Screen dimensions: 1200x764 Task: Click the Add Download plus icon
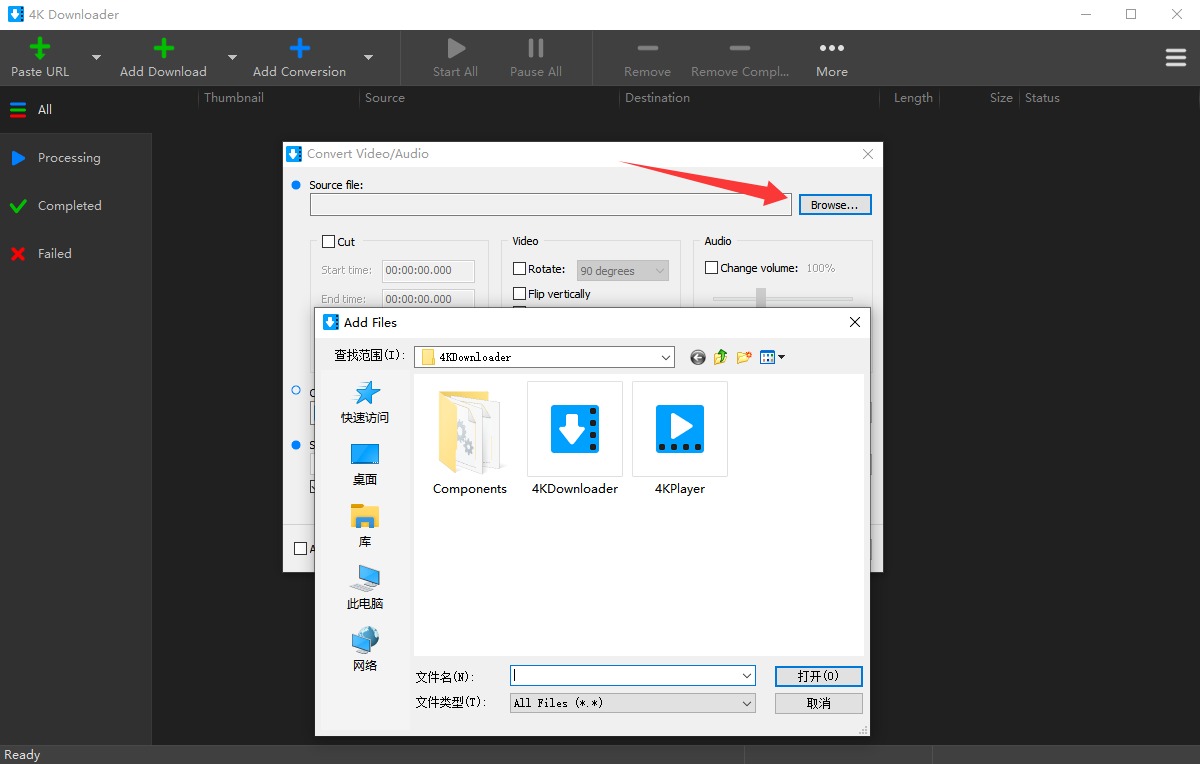[163, 48]
